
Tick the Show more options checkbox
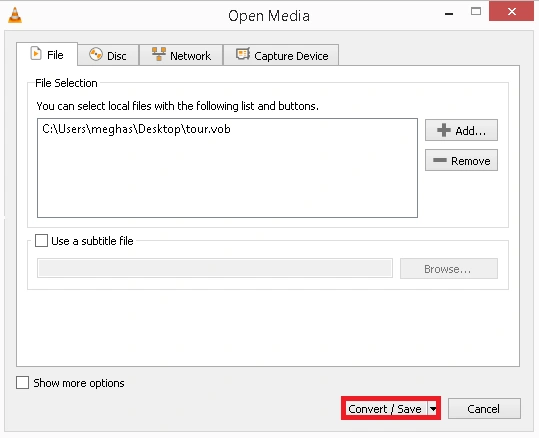pos(22,383)
